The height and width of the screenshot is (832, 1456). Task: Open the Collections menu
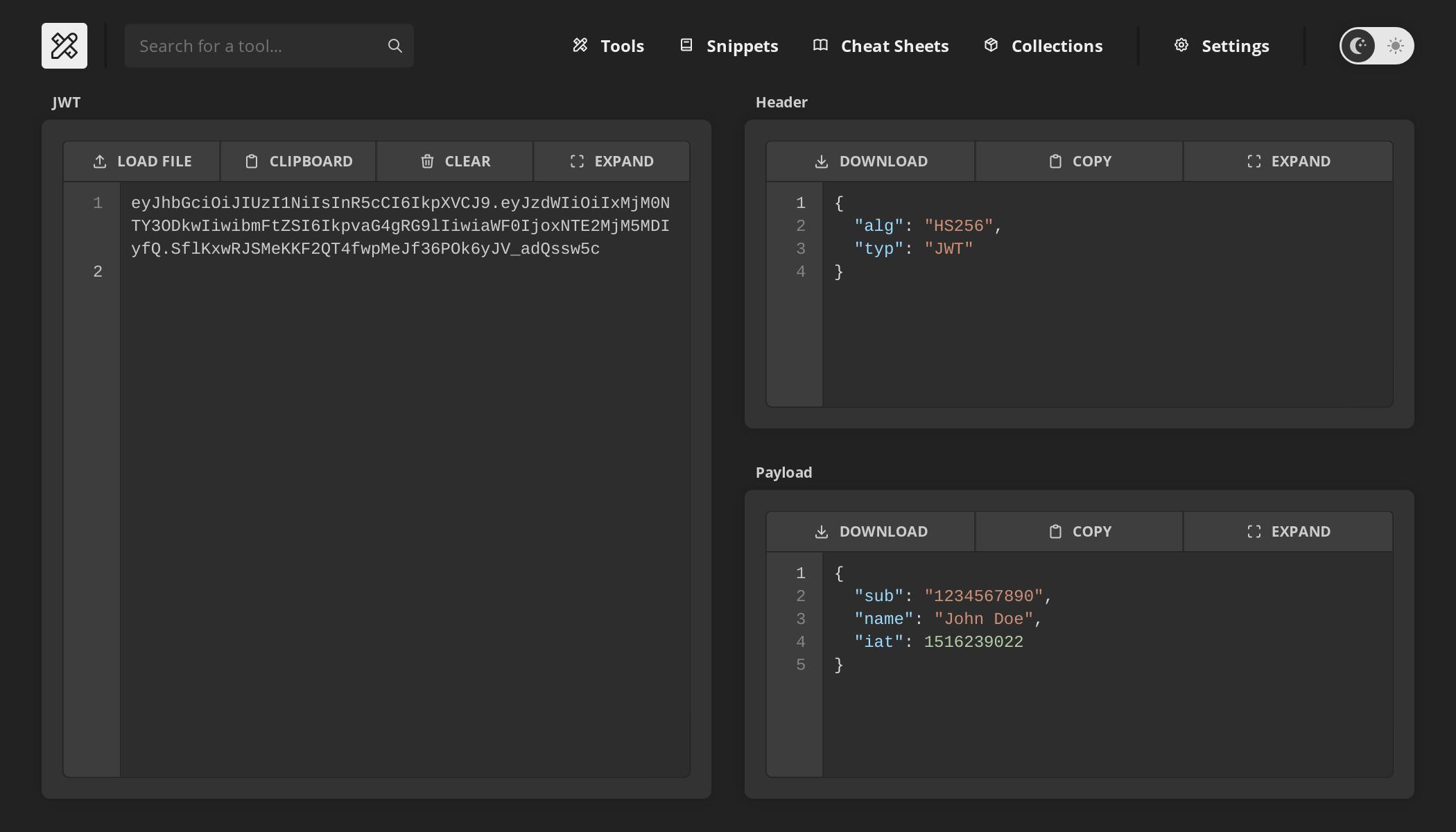click(1043, 46)
